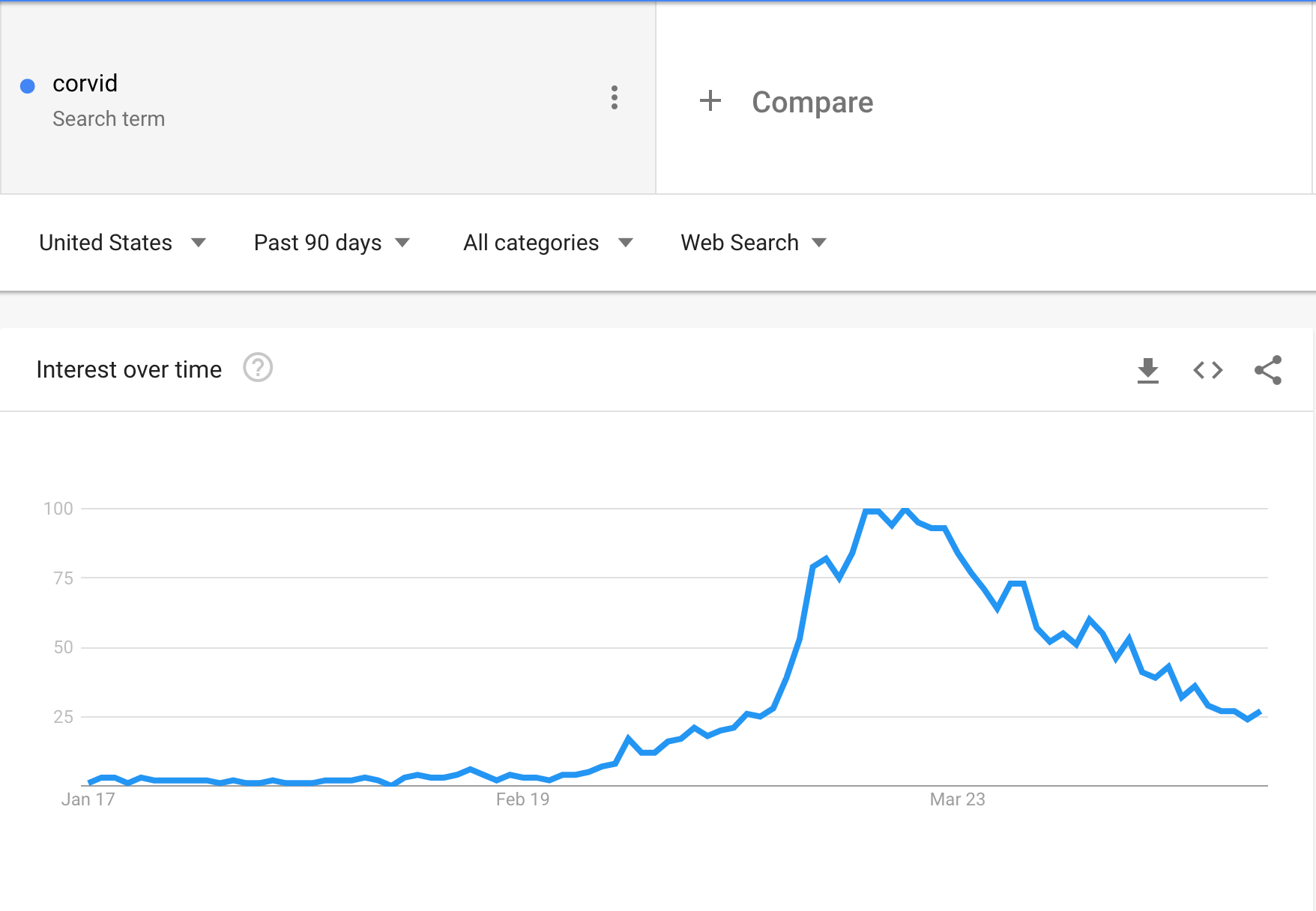
Task: Click the blue dot next to corvid
Action: (x=28, y=86)
